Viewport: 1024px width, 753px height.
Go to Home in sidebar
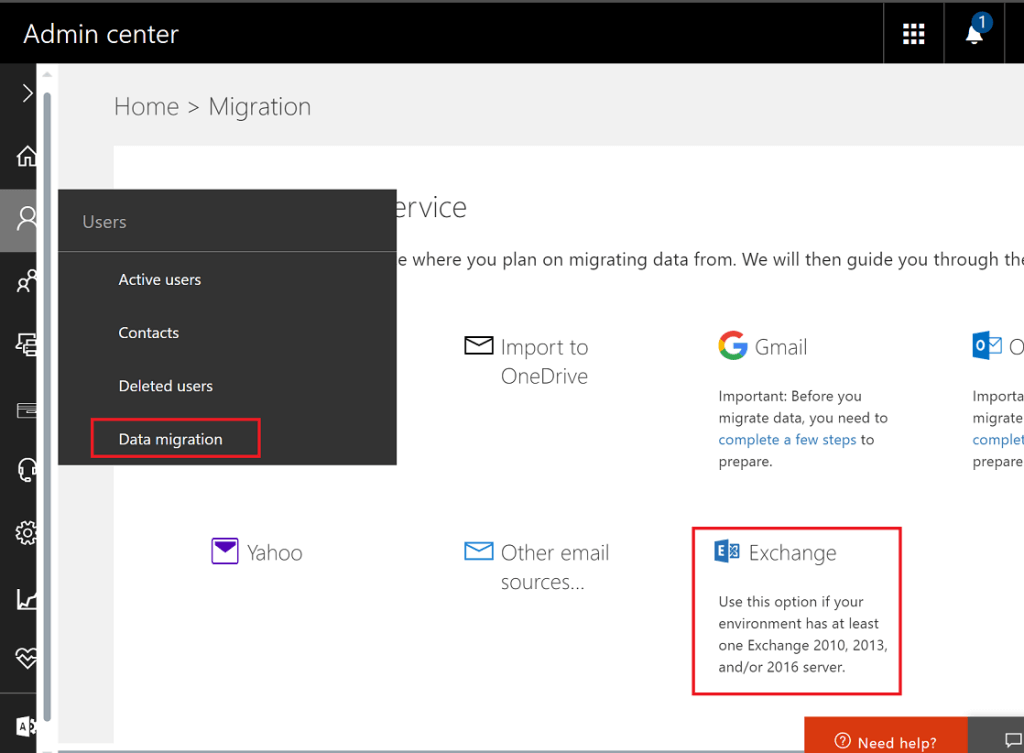point(26,156)
